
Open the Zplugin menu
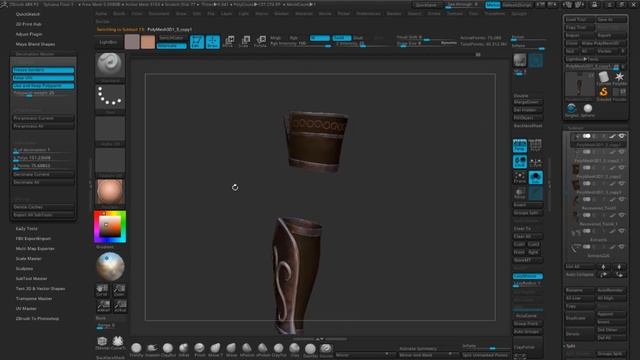(x=519, y=13)
